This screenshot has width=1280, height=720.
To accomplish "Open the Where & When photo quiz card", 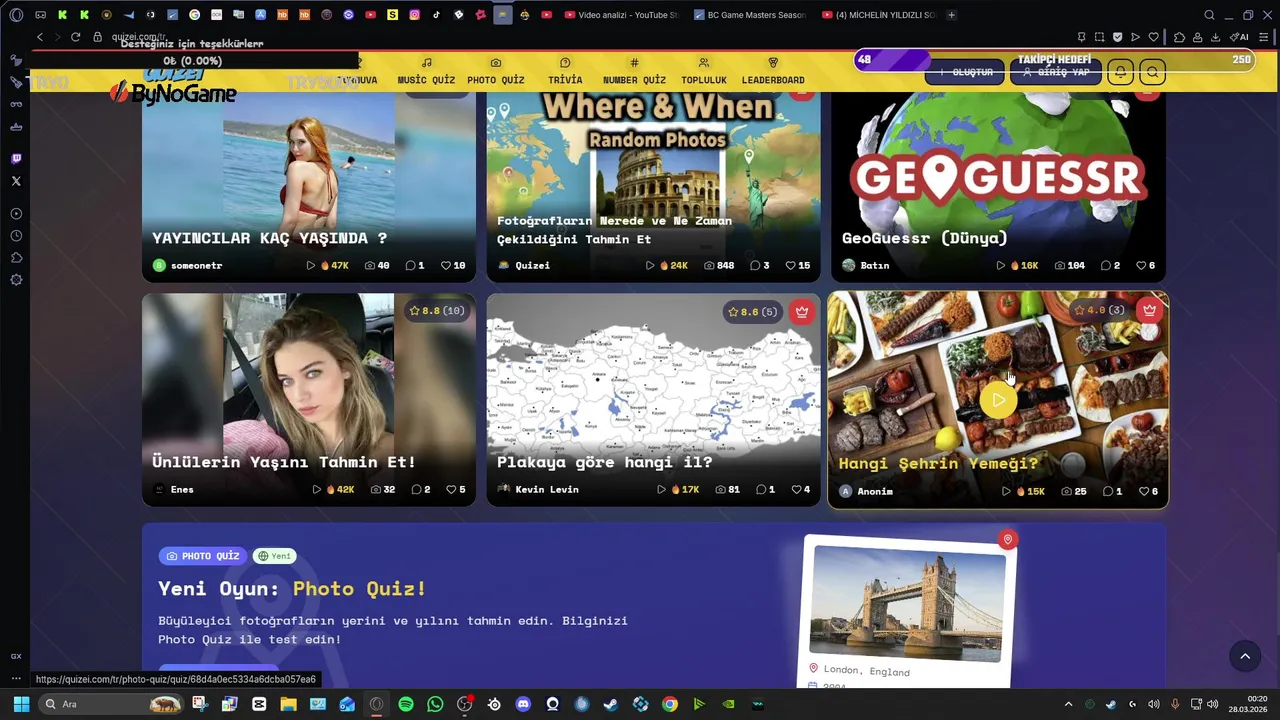I will tap(653, 187).
